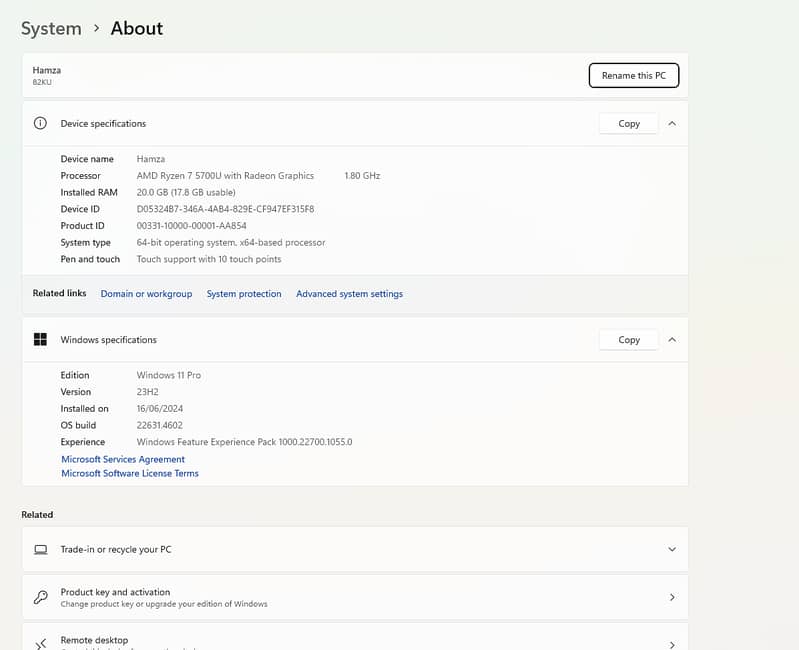Click the Product key icon

tap(40, 597)
